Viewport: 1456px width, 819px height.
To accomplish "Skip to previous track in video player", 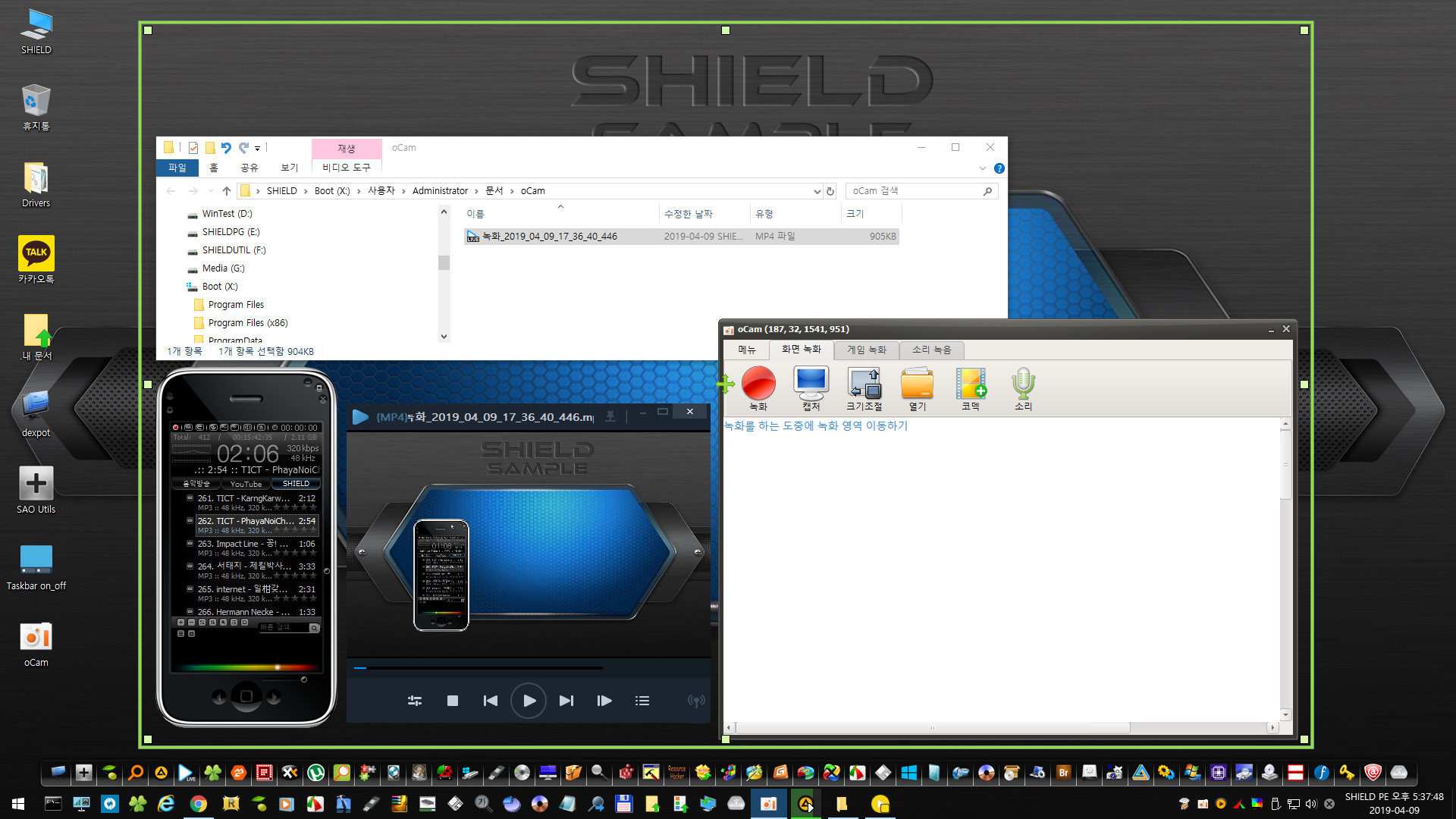I will click(x=491, y=701).
